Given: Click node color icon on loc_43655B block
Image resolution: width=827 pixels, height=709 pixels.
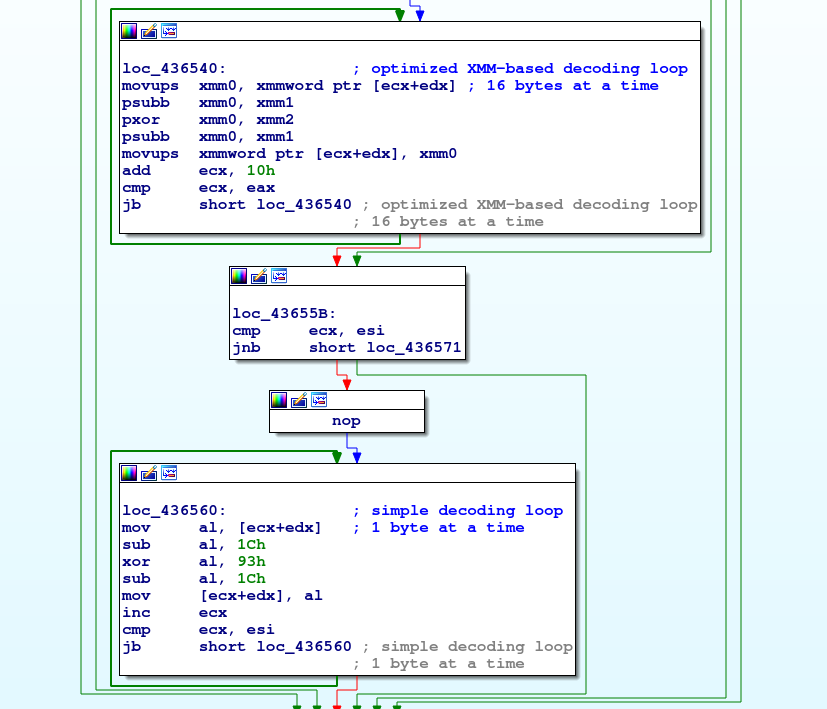Looking at the screenshot, I should pos(238,276).
